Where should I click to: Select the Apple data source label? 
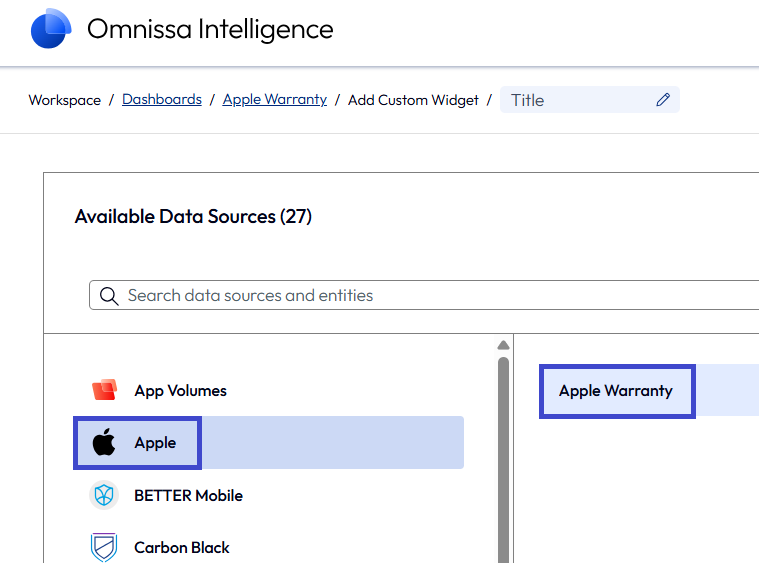point(155,442)
